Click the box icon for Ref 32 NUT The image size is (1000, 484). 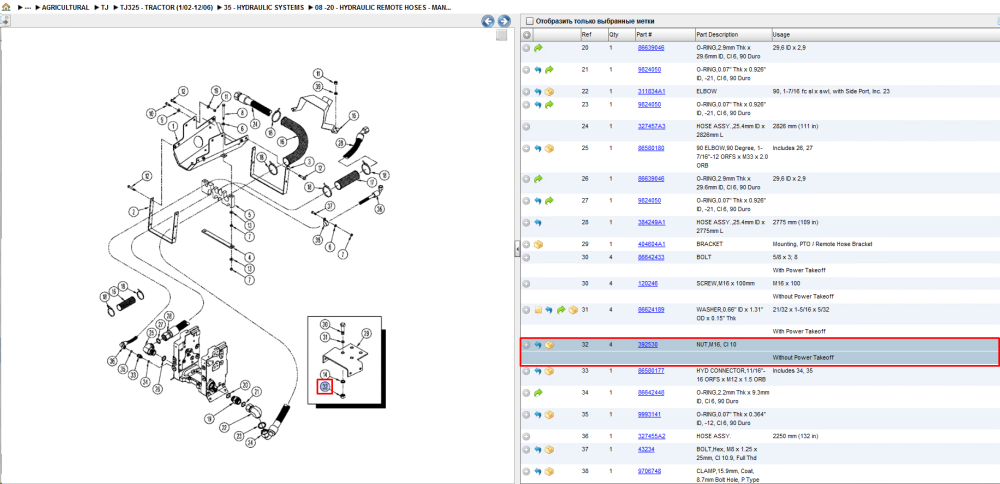pos(549,345)
